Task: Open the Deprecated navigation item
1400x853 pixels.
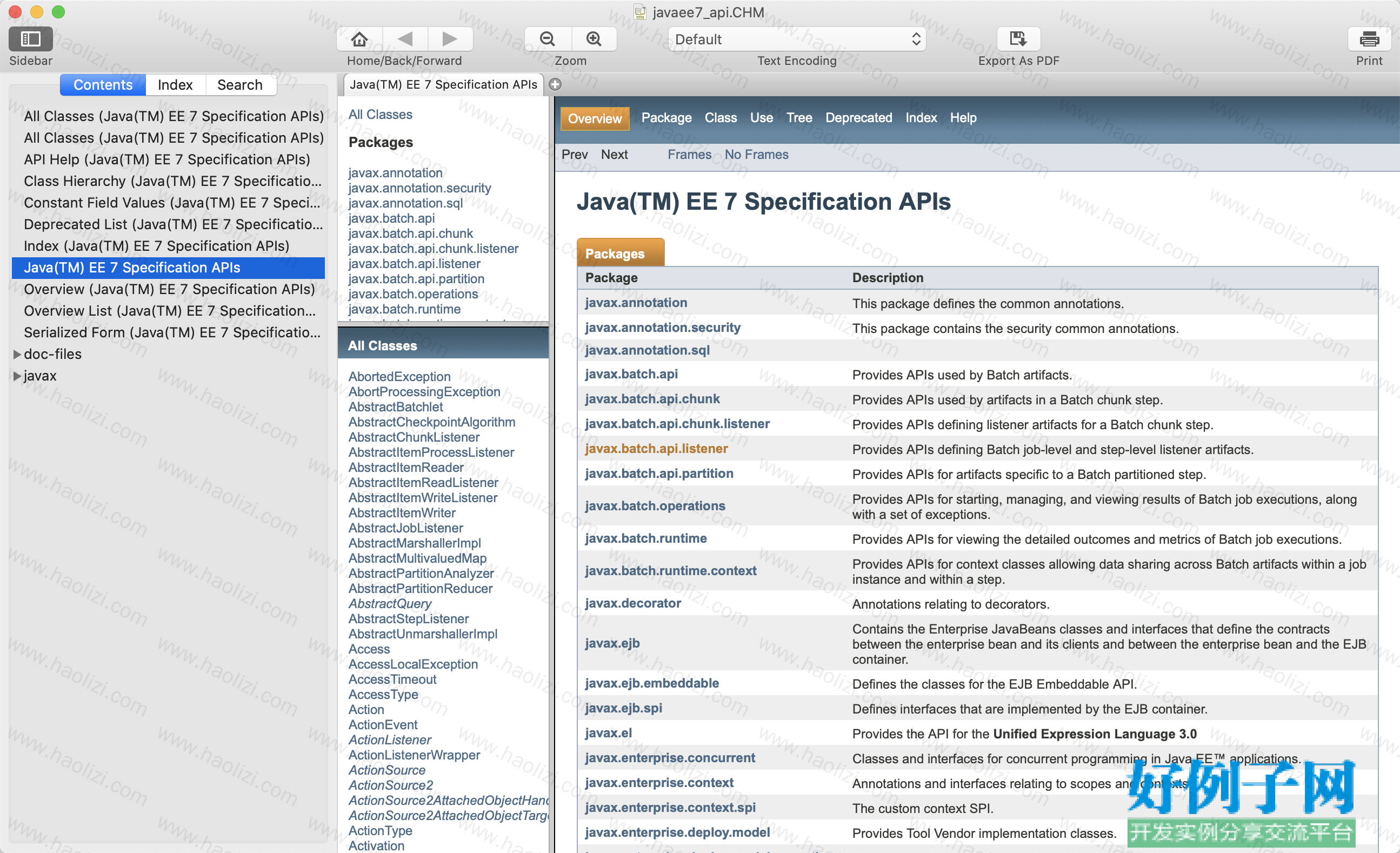Action: (858, 118)
